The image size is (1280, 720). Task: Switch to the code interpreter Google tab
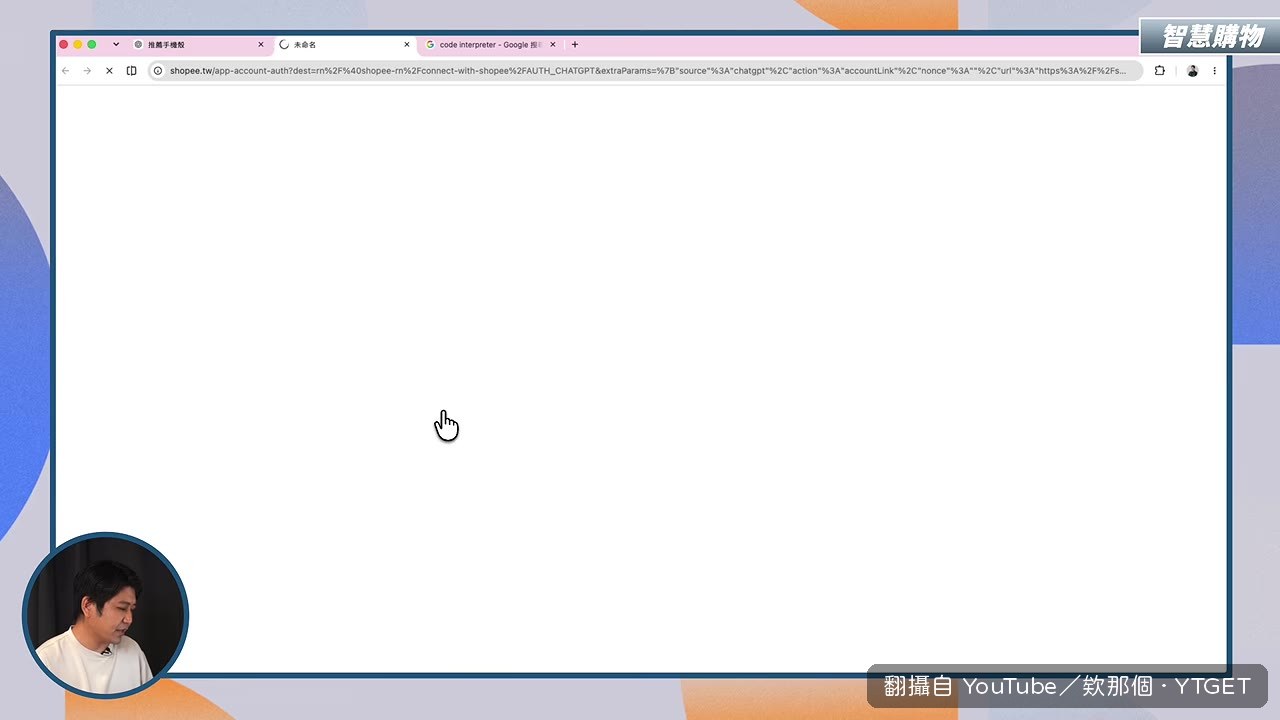(490, 45)
